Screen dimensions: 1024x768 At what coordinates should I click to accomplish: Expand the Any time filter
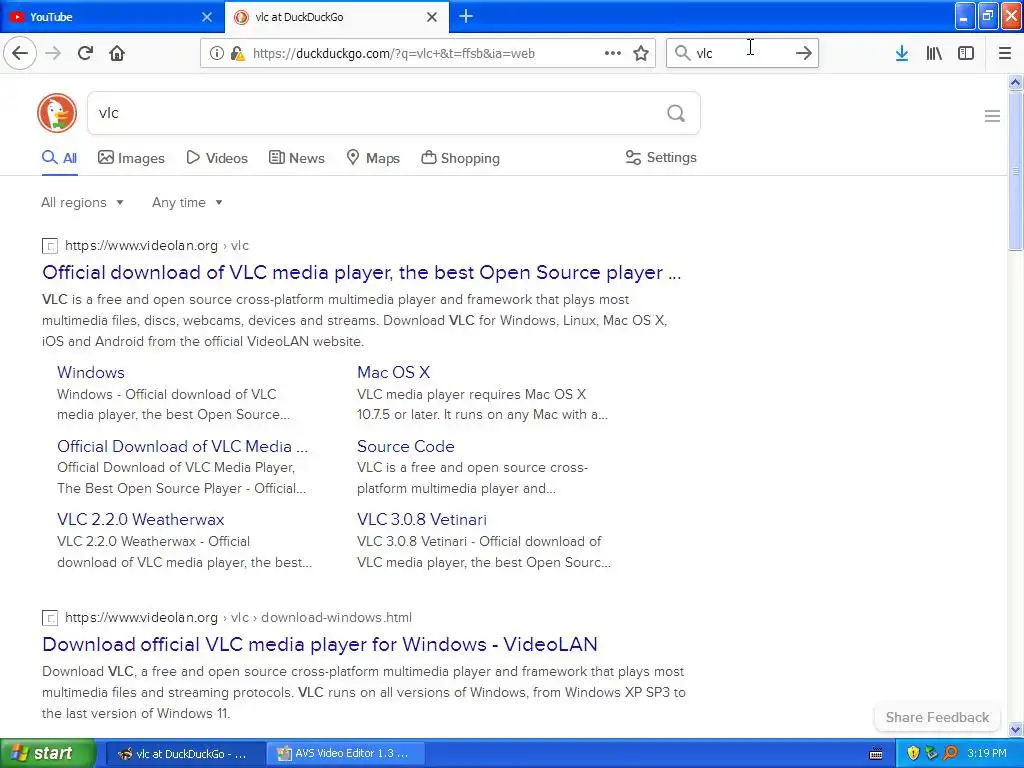187,202
